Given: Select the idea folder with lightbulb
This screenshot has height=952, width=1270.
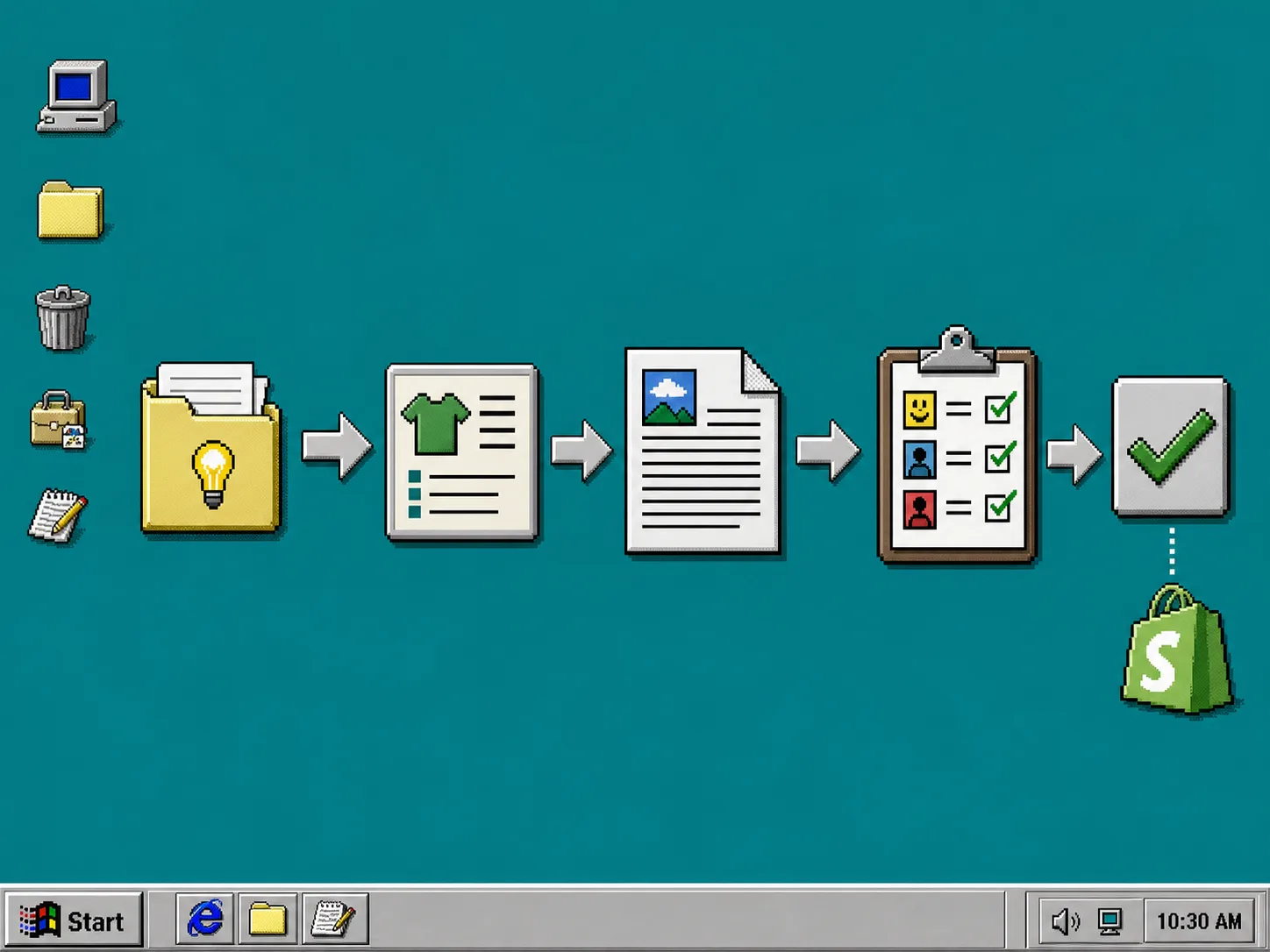Looking at the screenshot, I should tap(210, 447).
